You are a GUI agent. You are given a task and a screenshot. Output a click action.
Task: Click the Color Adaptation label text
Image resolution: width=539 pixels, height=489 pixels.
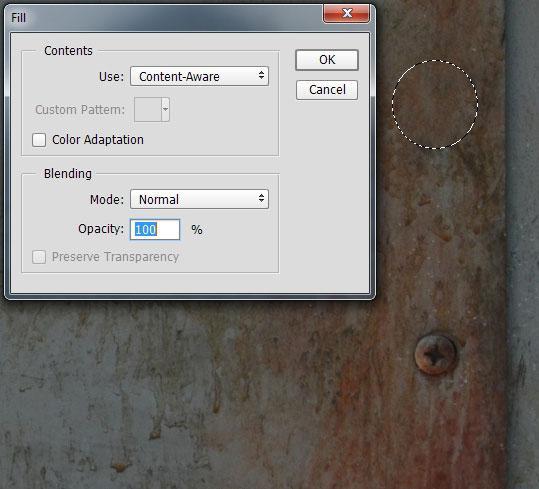[98, 140]
